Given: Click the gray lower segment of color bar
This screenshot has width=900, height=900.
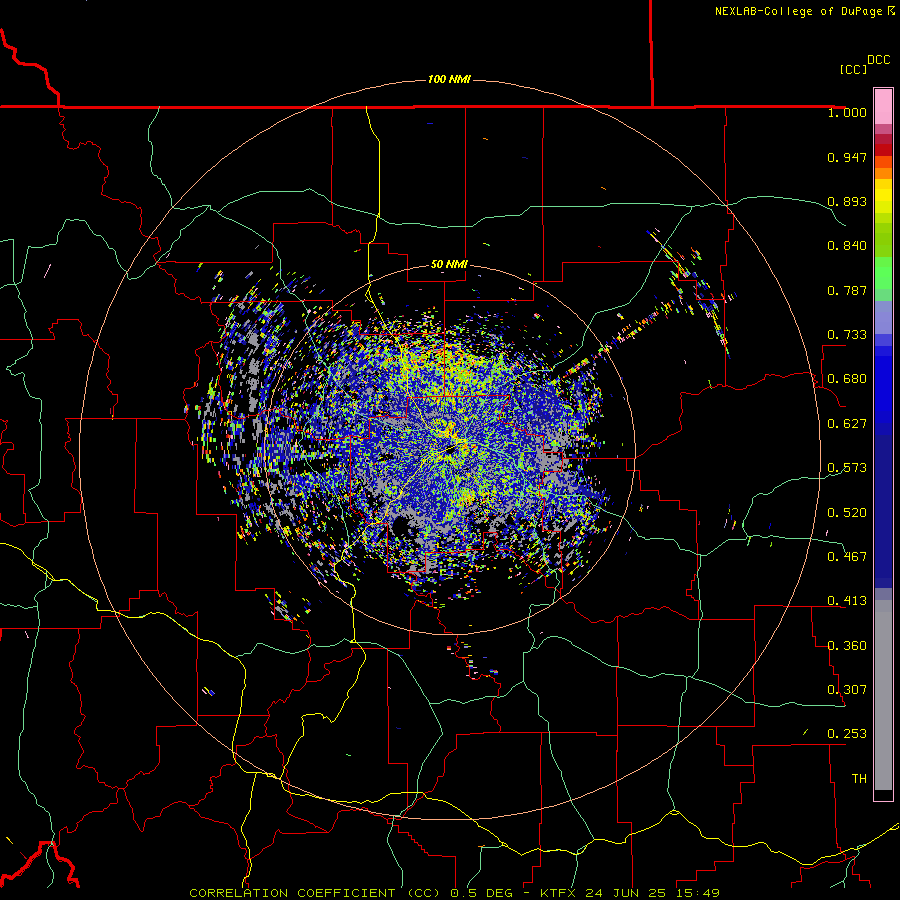Looking at the screenshot, I should point(883,695).
